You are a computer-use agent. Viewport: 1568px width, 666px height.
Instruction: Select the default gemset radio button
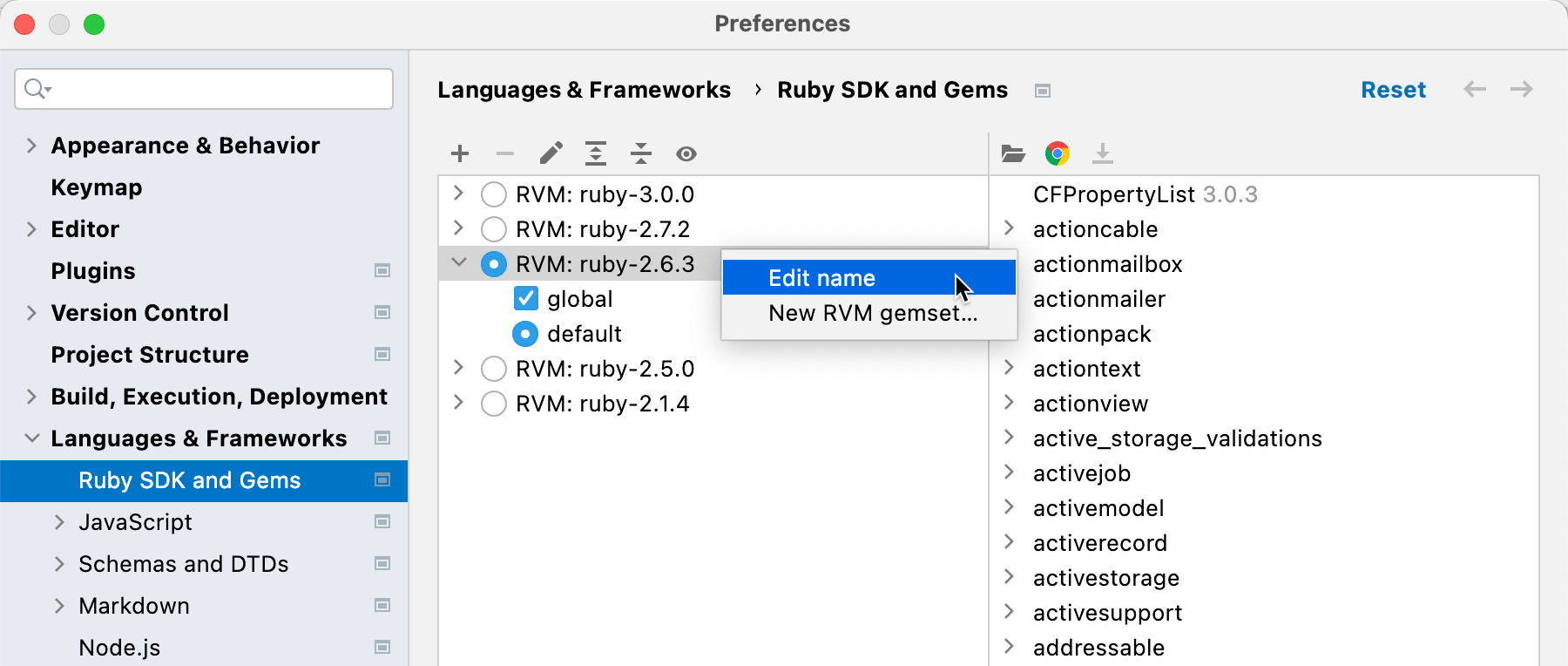[x=525, y=334]
